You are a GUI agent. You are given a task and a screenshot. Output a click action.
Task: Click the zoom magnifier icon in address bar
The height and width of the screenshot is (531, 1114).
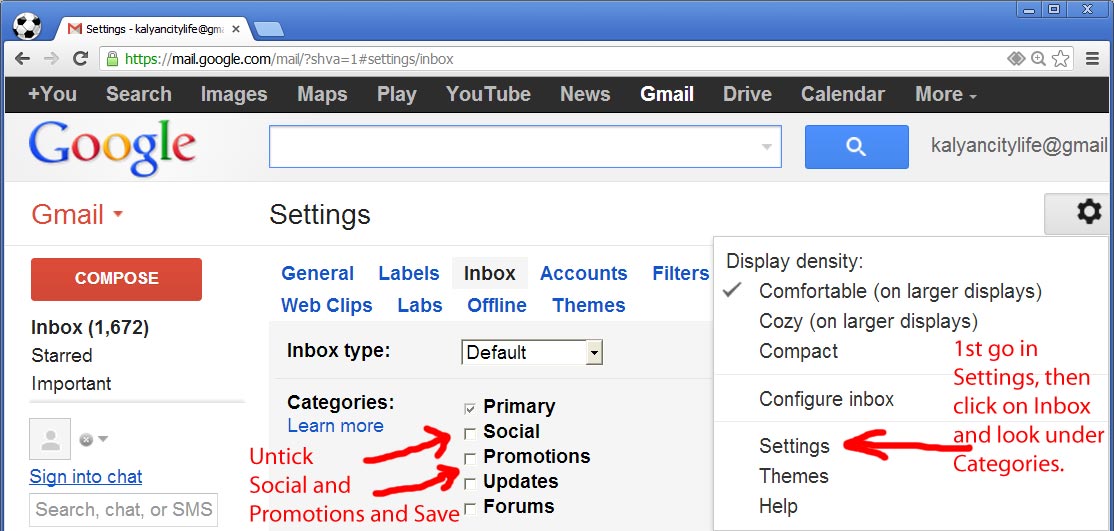tap(1039, 58)
